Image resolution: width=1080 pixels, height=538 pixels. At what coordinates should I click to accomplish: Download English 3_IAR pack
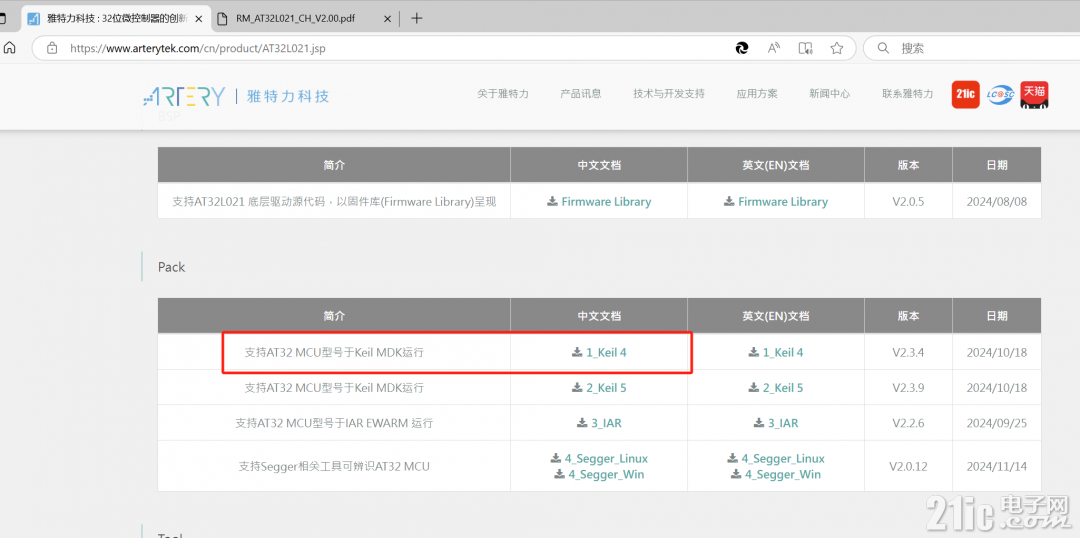(x=776, y=423)
